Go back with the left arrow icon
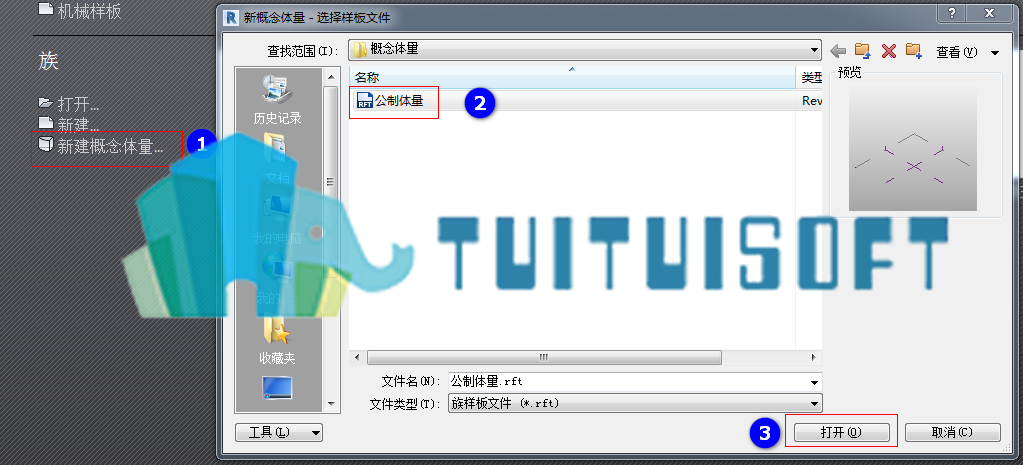Screen dimensions: 1023x465 (x=838, y=51)
